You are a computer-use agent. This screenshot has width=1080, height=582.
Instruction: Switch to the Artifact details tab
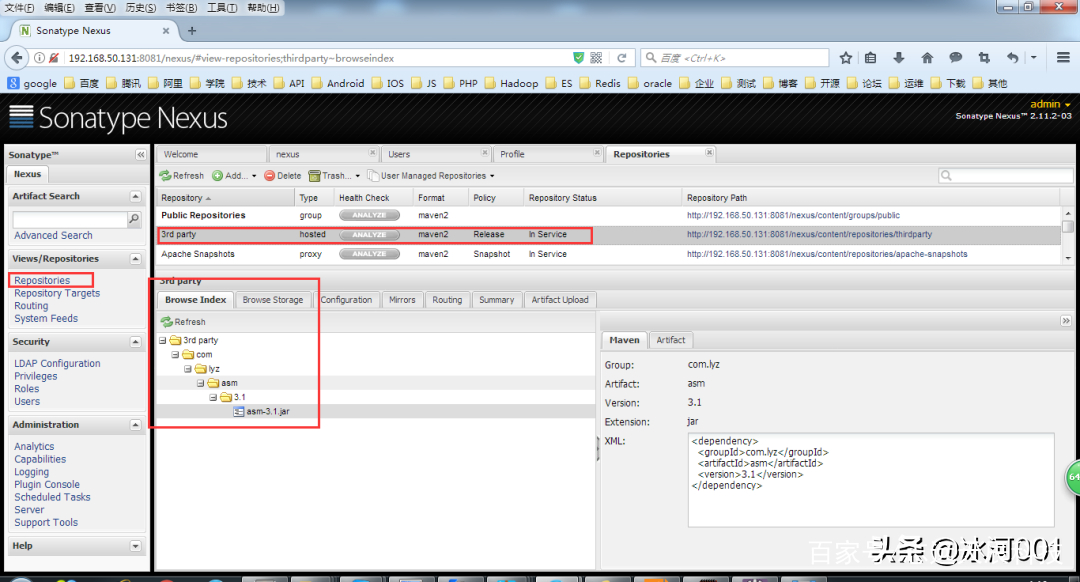coord(670,340)
